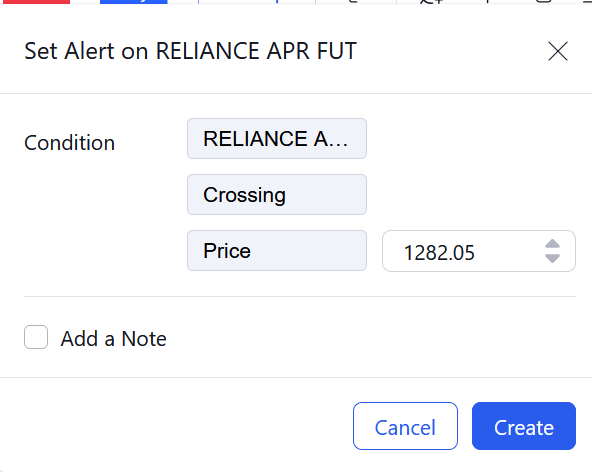Create the RELIANCE APR FUT alert
Viewport: 592px width, 472px height.
pyautogui.click(x=524, y=426)
